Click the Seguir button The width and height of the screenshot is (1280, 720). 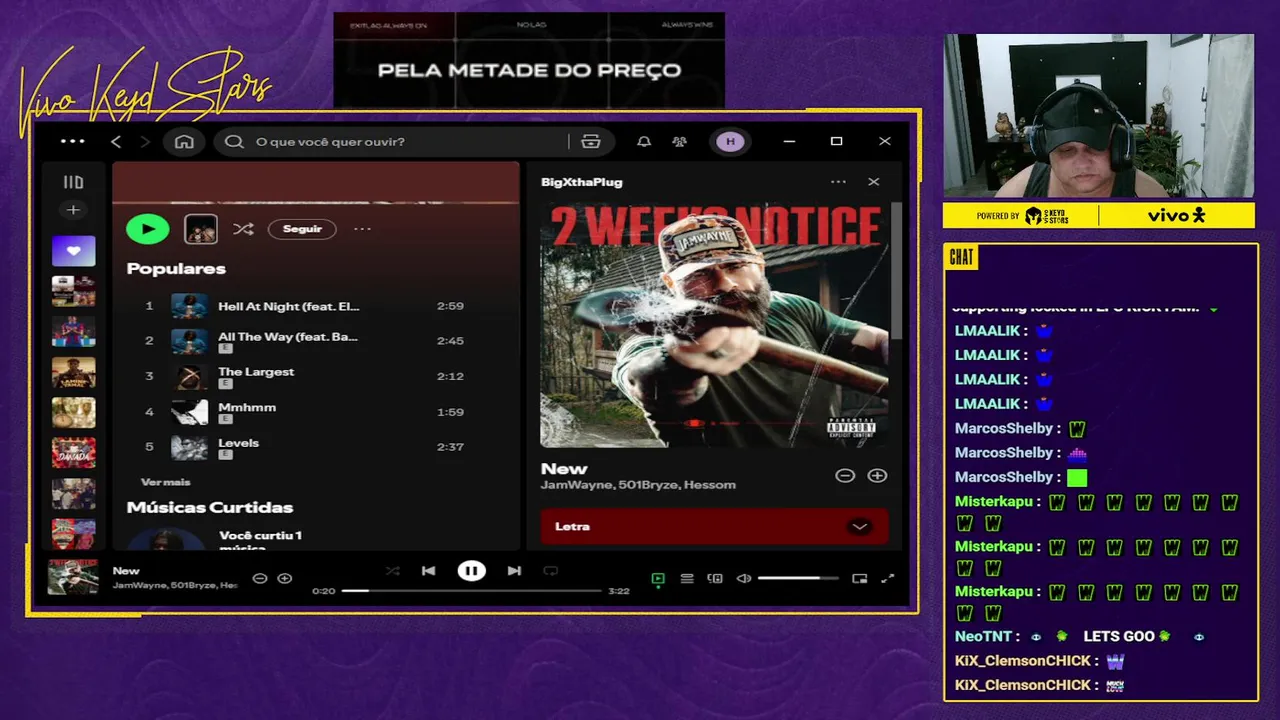302,229
